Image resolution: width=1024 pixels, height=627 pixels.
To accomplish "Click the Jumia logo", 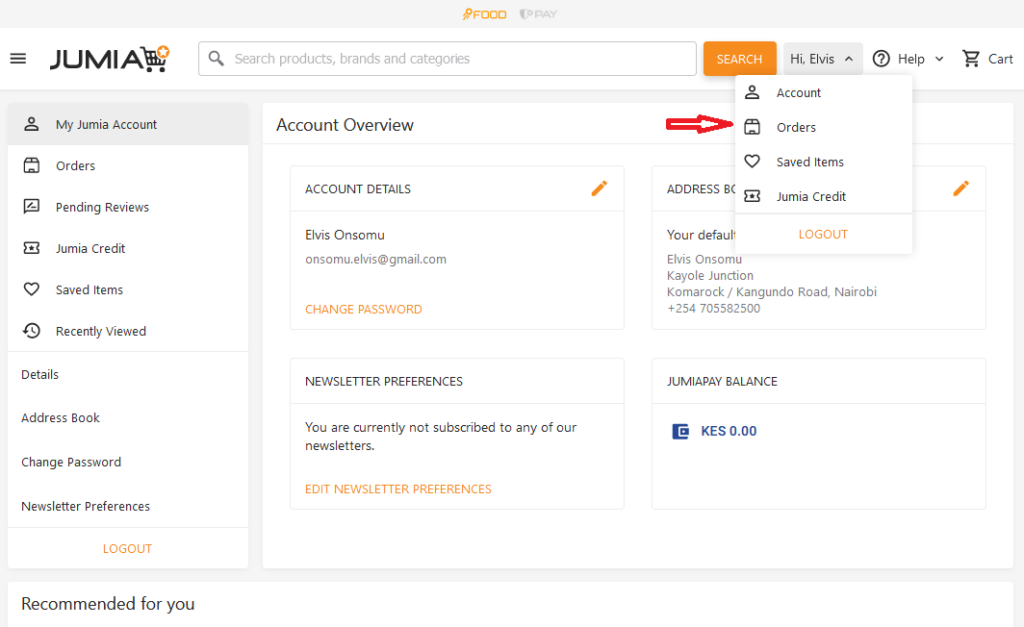I will click(x=110, y=59).
